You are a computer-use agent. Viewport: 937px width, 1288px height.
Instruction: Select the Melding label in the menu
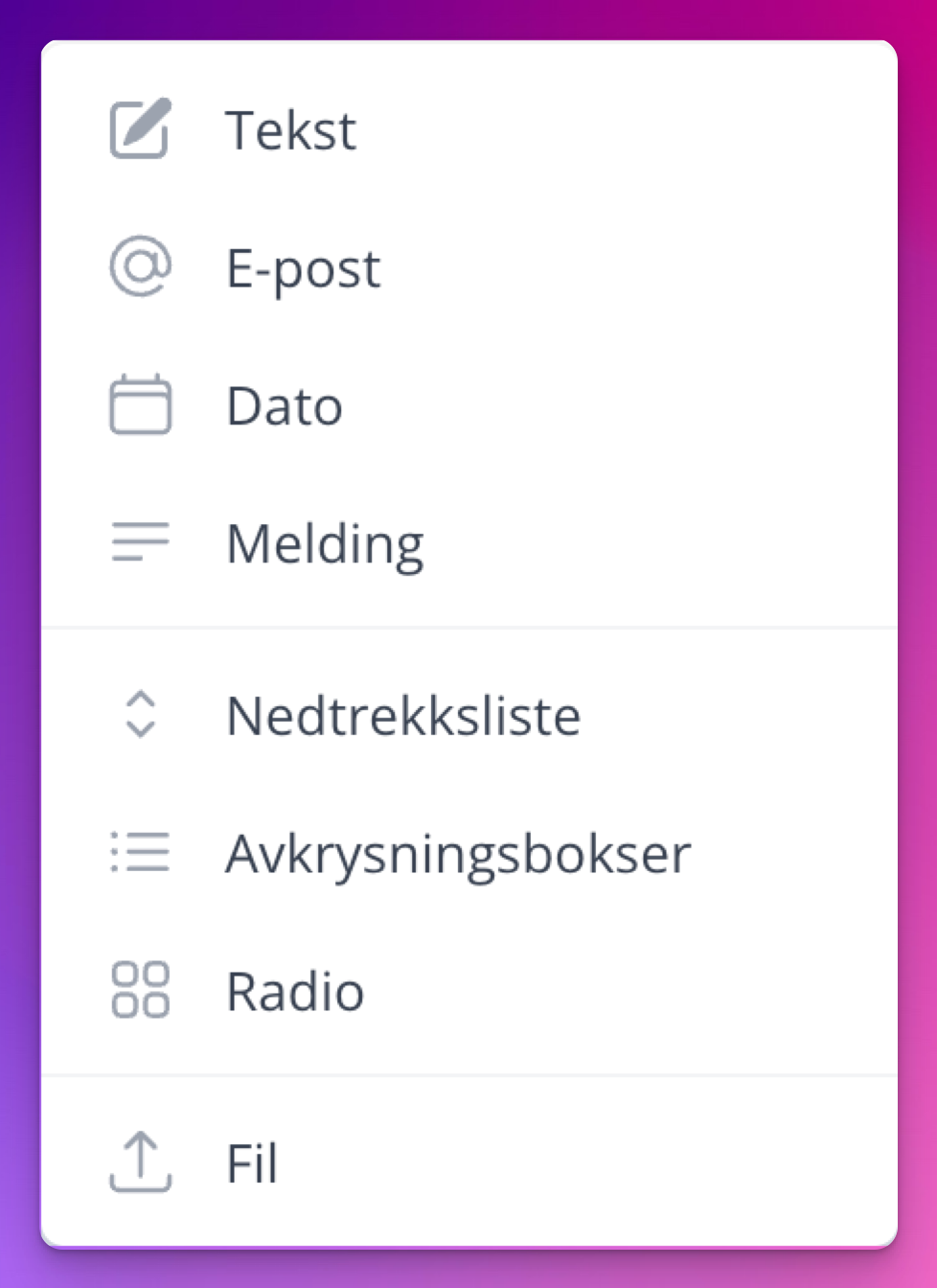tap(325, 544)
